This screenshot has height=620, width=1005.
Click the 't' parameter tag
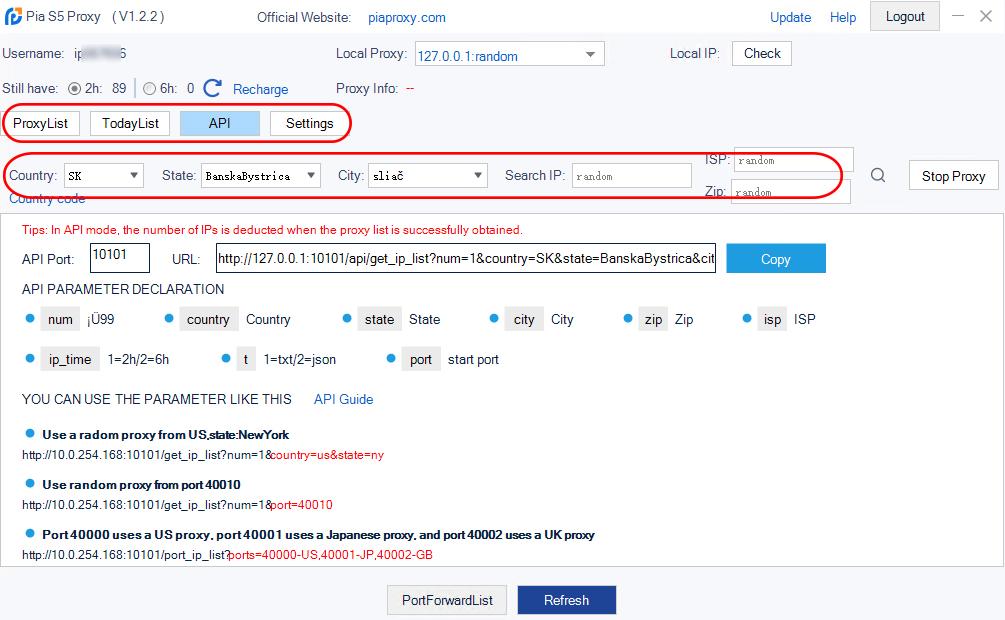tap(245, 360)
